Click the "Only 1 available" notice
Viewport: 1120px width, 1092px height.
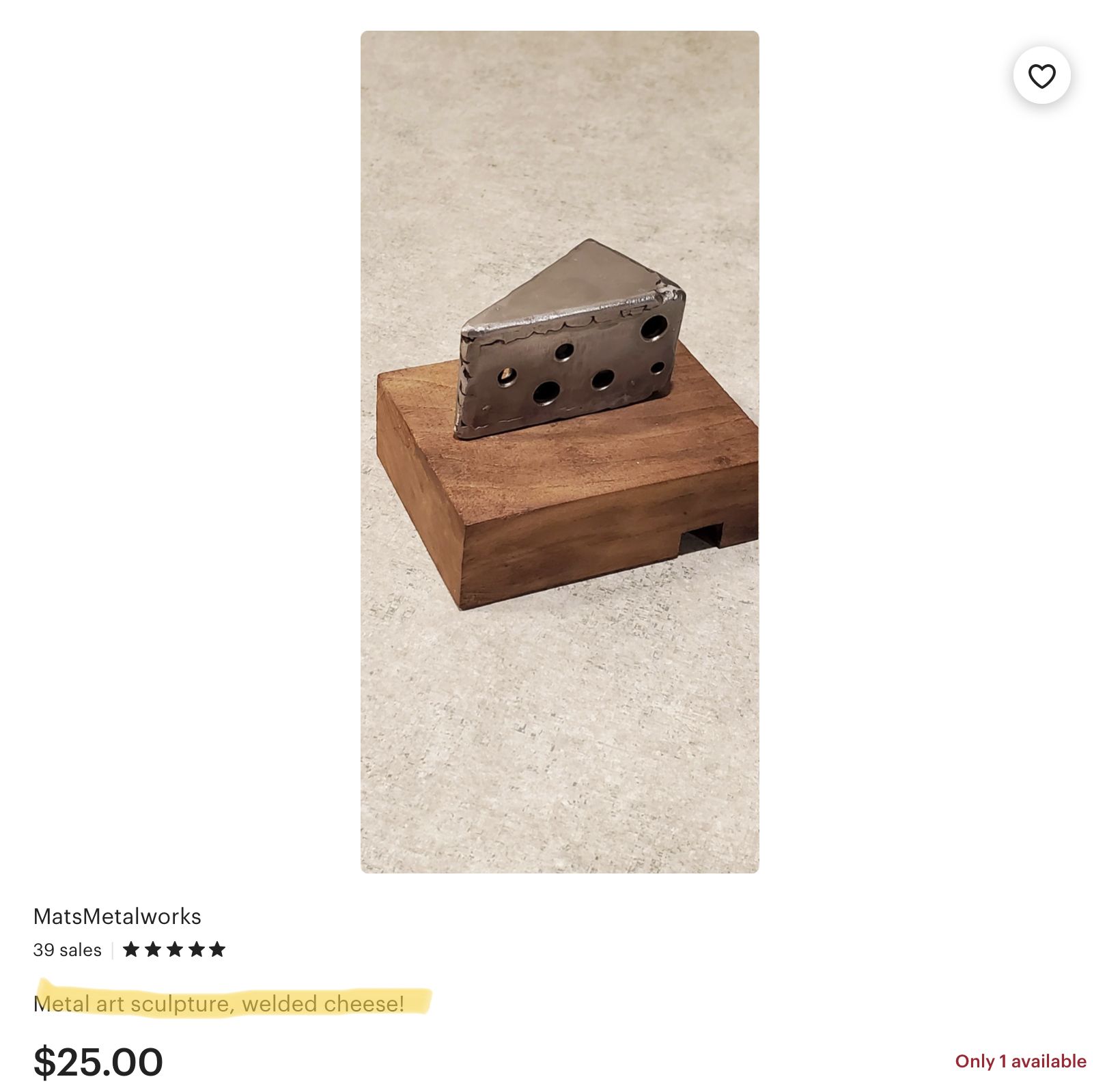click(1021, 1061)
